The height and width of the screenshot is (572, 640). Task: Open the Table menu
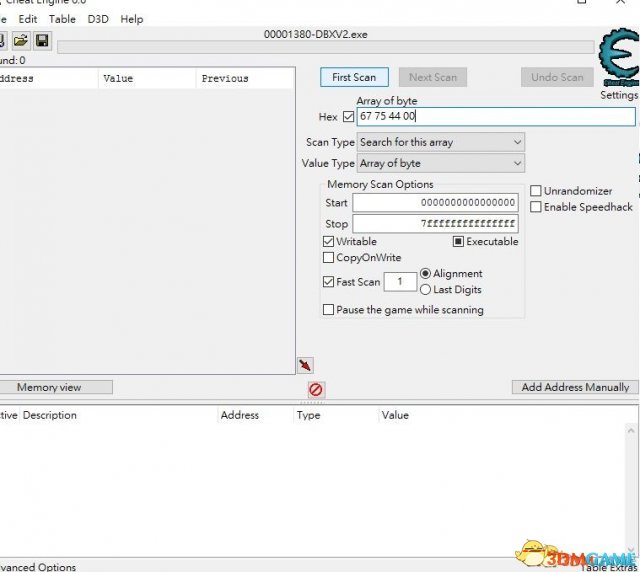[x=62, y=19]
